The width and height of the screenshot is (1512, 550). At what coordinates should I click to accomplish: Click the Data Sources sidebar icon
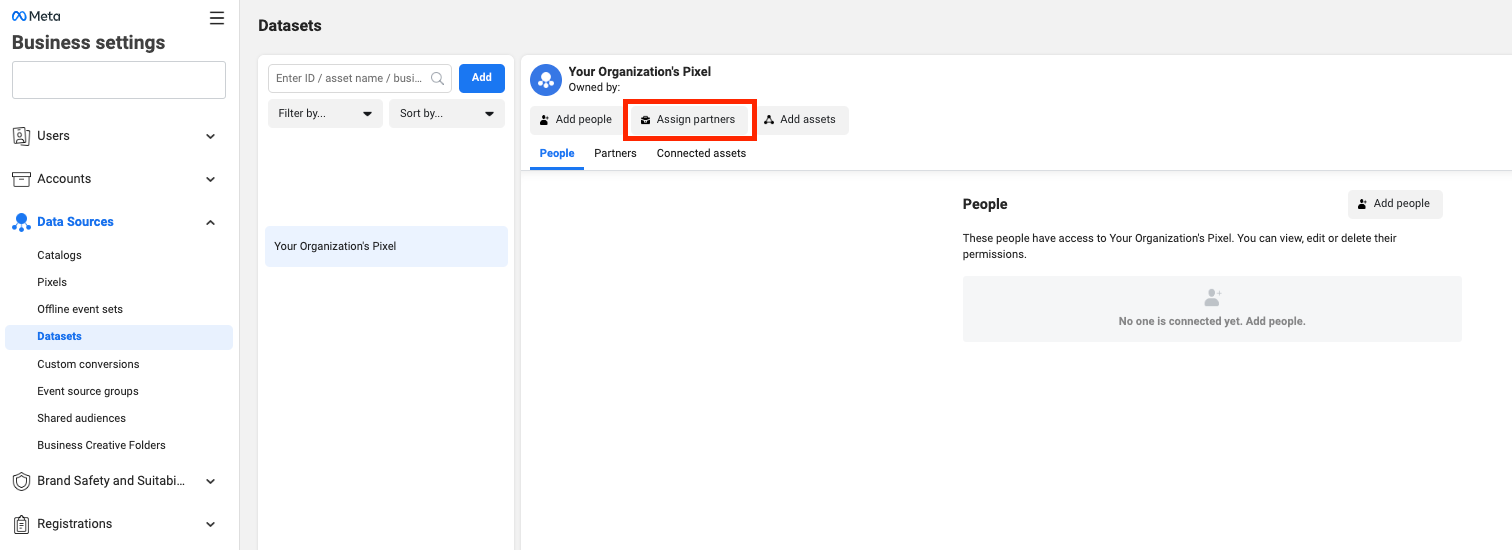pos(21,222)
